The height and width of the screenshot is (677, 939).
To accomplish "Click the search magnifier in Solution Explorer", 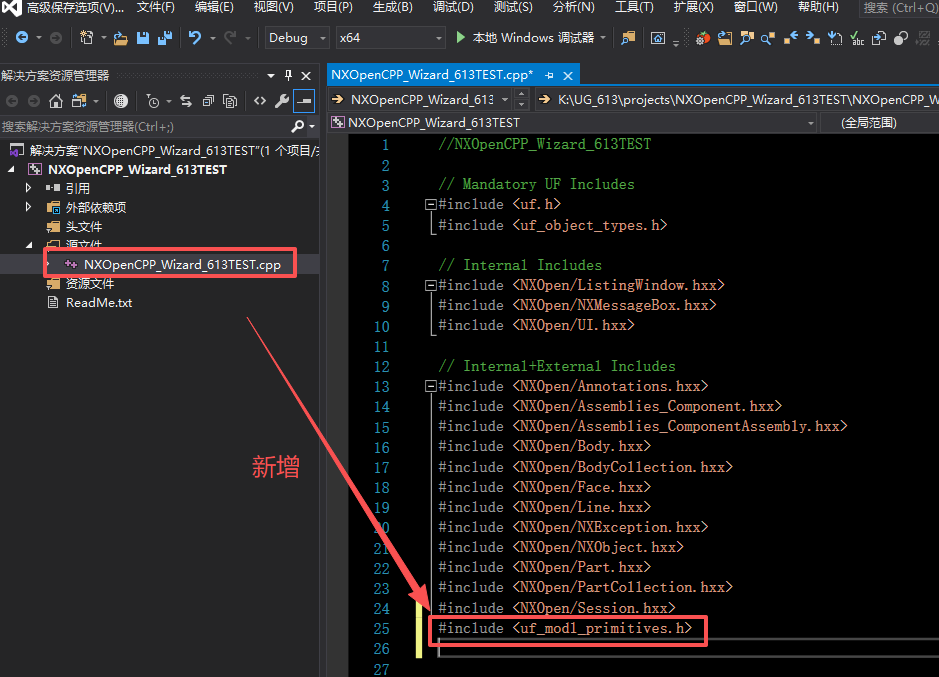I will [297, 126].
